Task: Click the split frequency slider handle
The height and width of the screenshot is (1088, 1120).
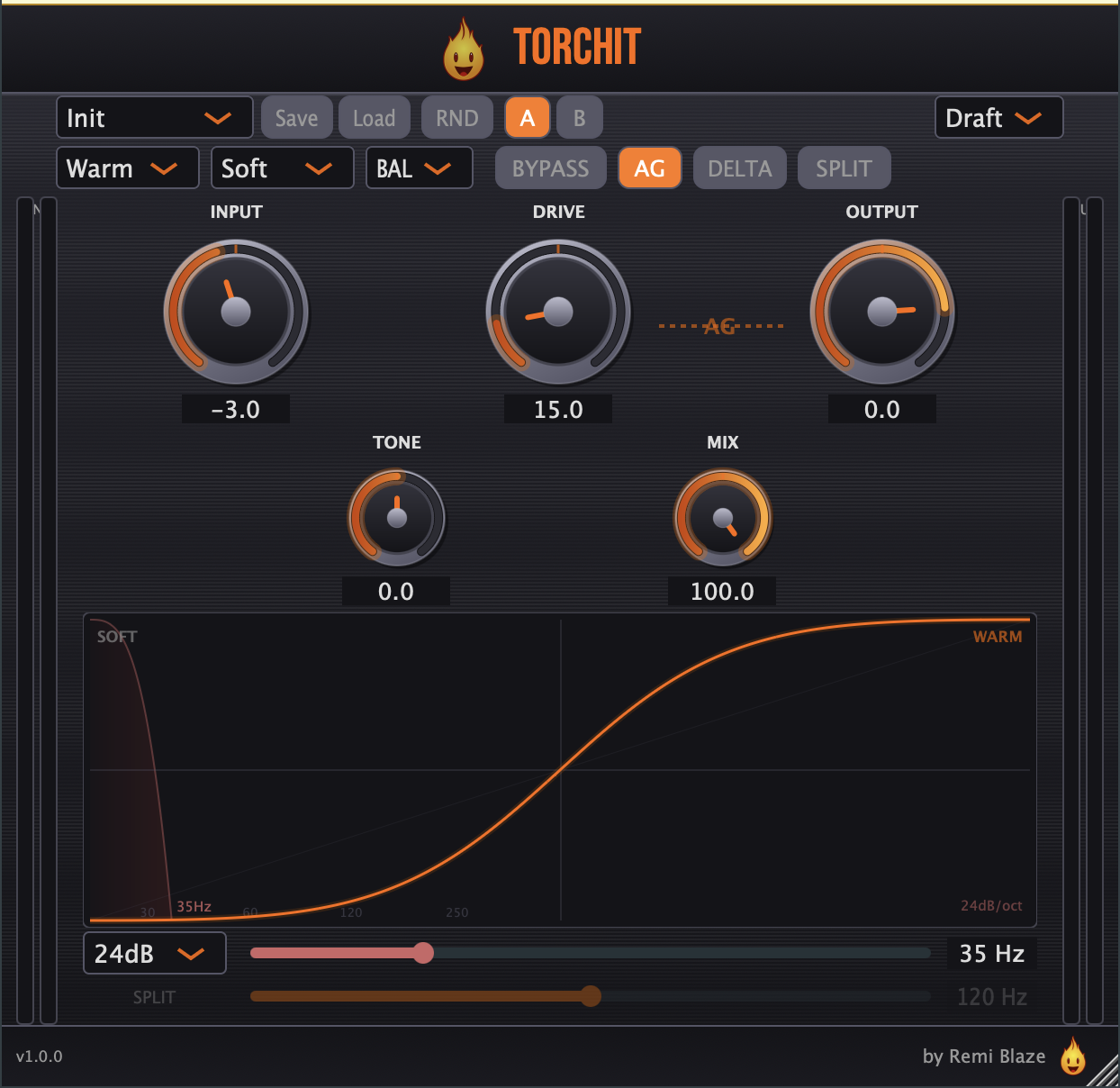Action: (x=591, y=995)
